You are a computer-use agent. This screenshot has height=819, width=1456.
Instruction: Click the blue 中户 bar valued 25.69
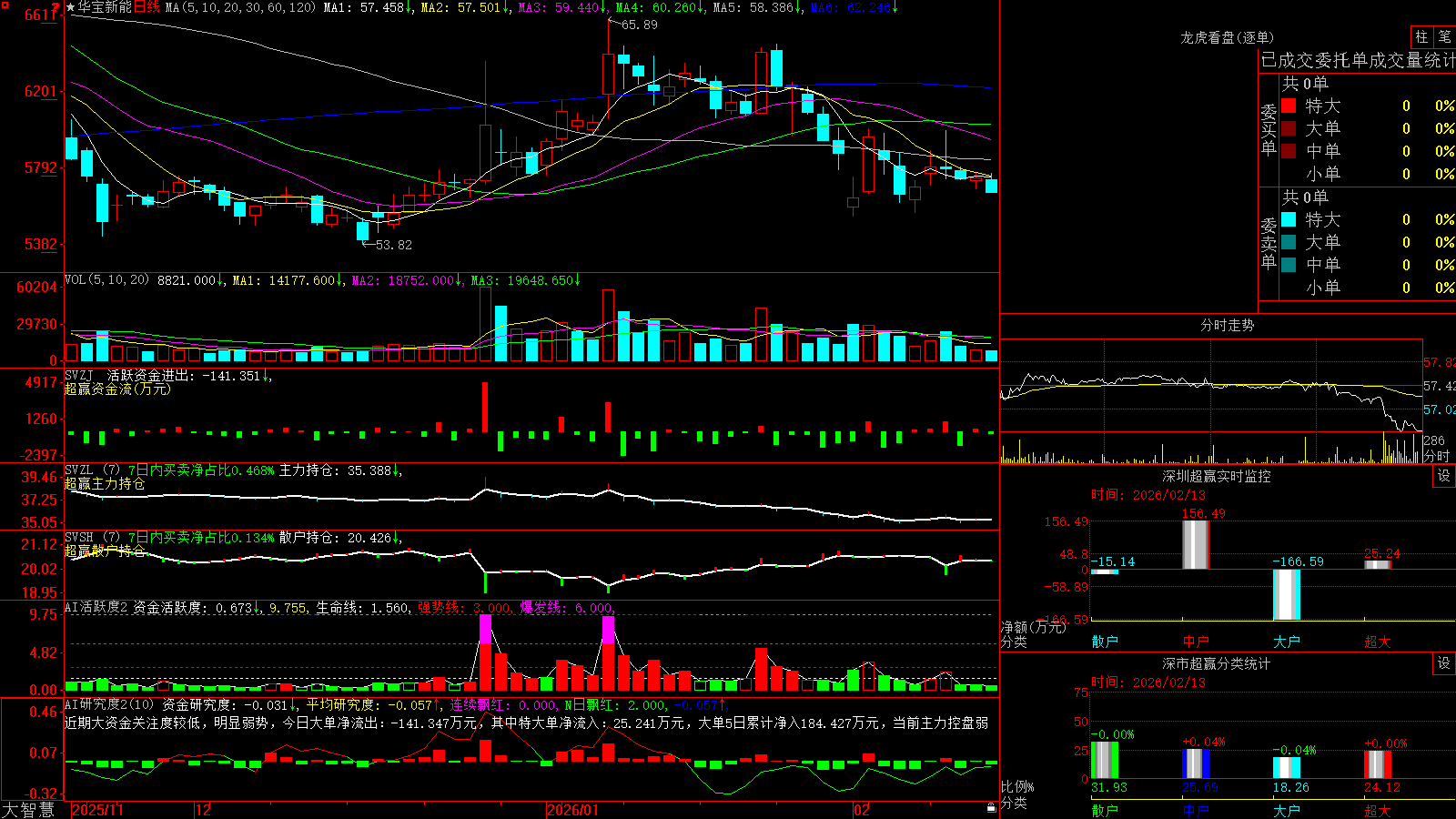[x=1195, y=764]
